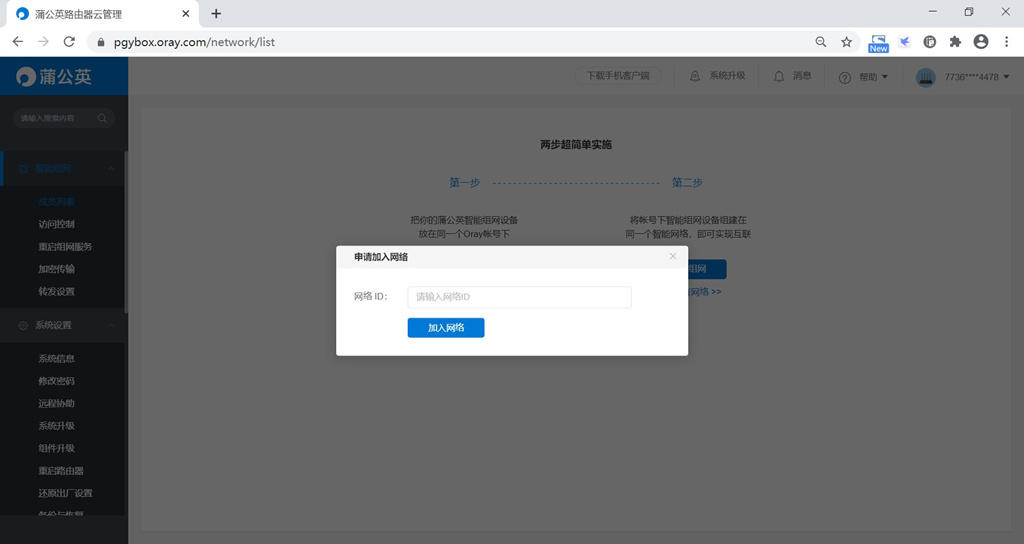This screenshot has width=1024, height=544.
Task: Open 重启路由器 in sidebar
Action: [61, 471]
